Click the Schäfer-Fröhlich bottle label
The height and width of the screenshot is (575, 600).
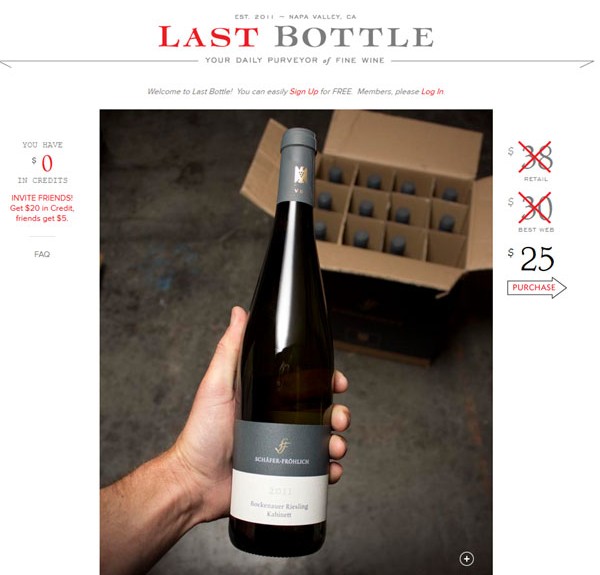tap(280, 472)
